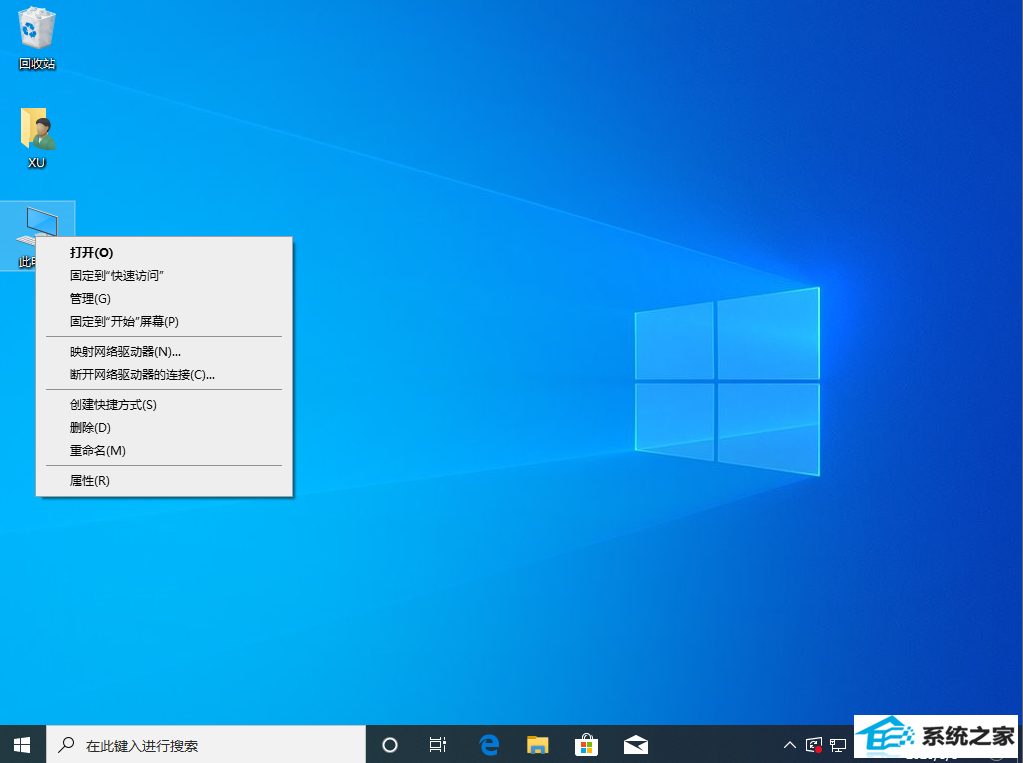
Task: Expand hidden system tray icons chevron
Action: coord(789,745)
